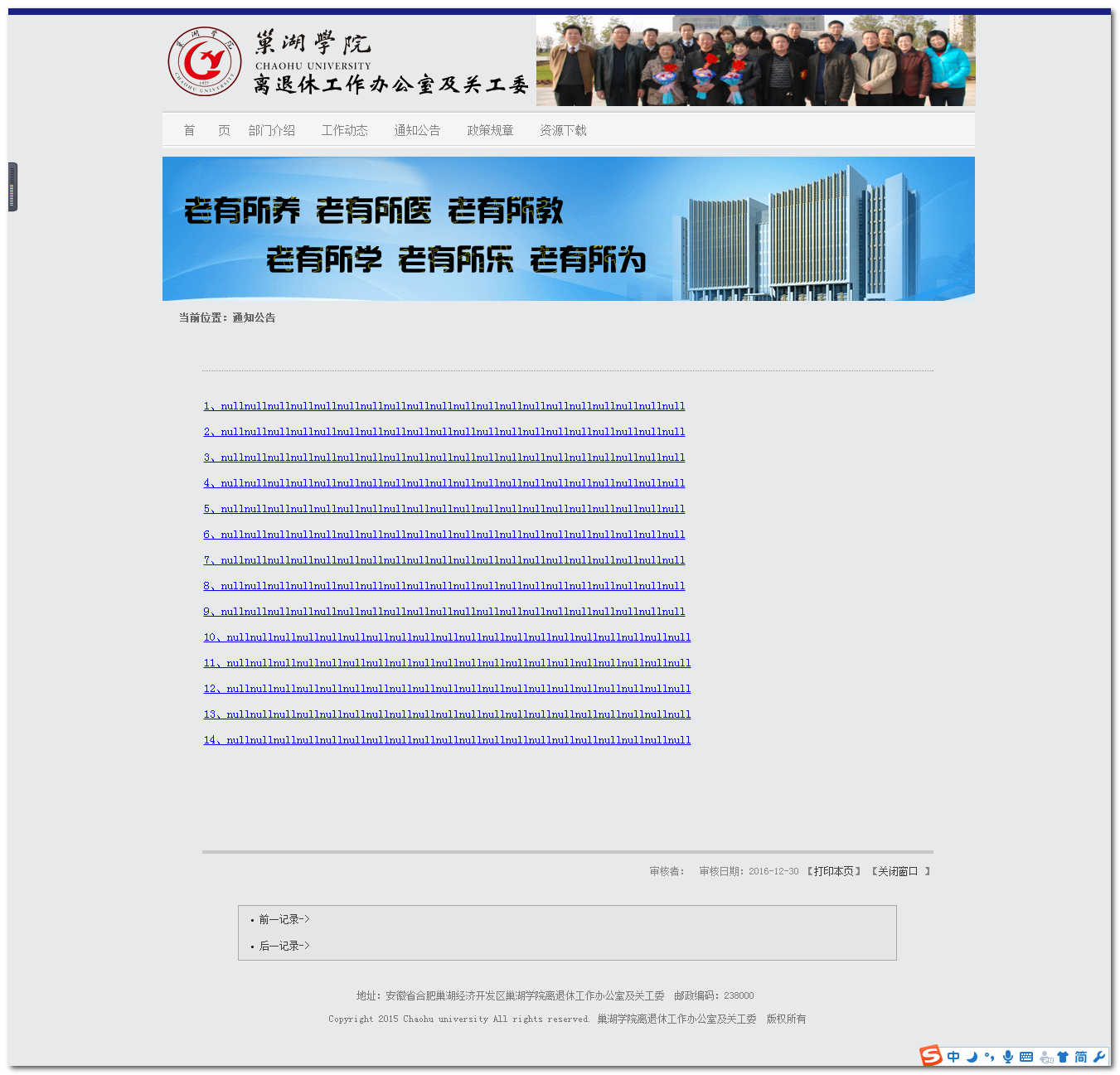1120x1075 pixels.
Task: Click the Chaohu University round logo
Action: tap(205, 61)
